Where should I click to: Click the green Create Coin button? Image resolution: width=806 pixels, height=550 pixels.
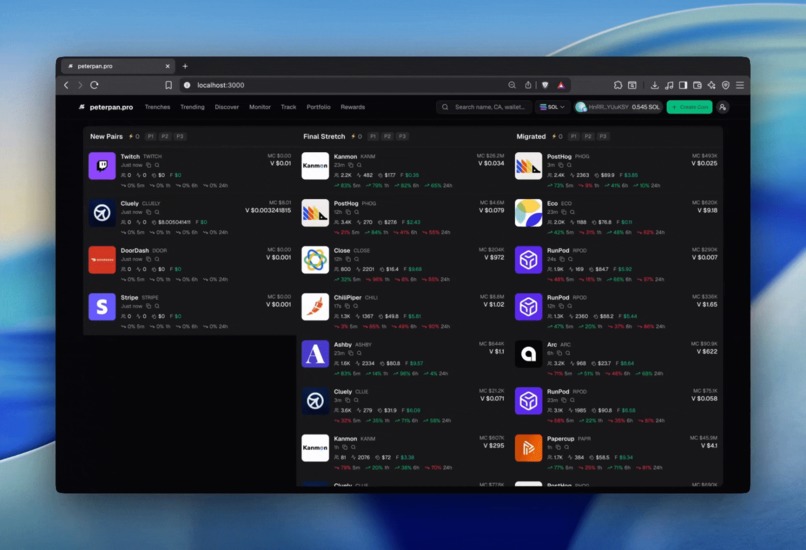[689, 107]
